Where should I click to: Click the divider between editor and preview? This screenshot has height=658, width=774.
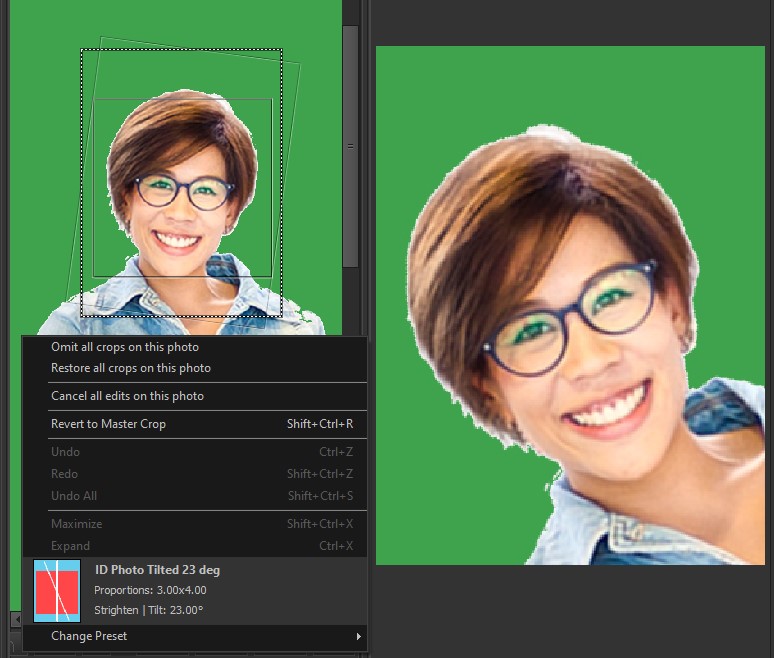pos(365,200)
